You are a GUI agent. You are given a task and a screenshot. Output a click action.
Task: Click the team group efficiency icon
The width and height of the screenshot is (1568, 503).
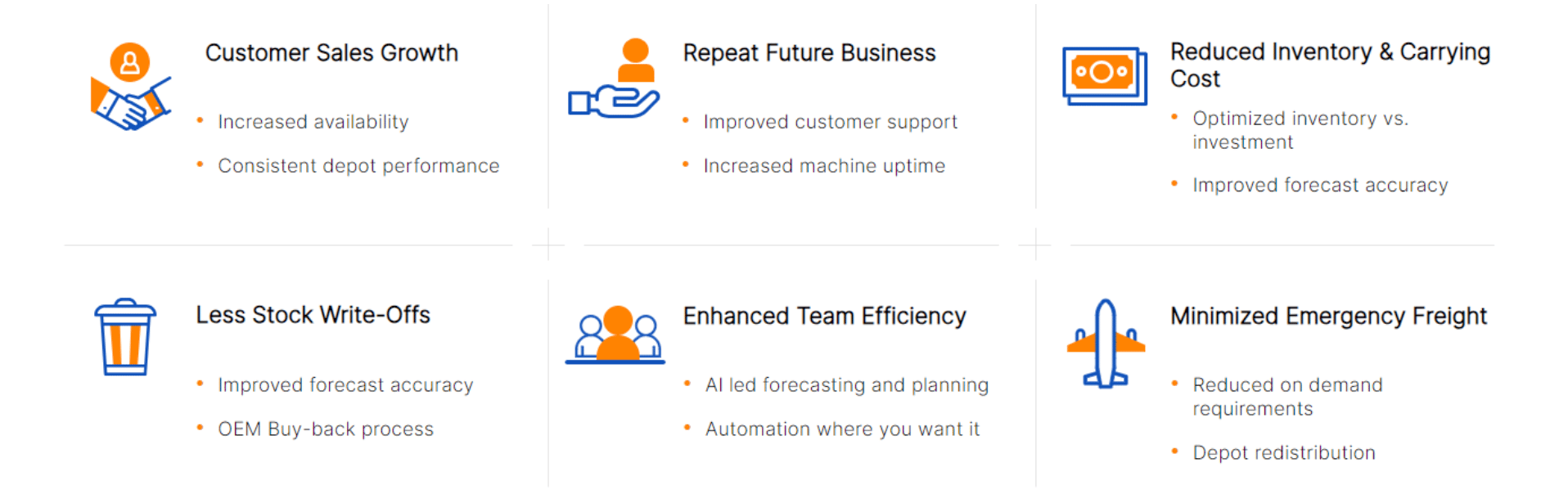(615, 335)
